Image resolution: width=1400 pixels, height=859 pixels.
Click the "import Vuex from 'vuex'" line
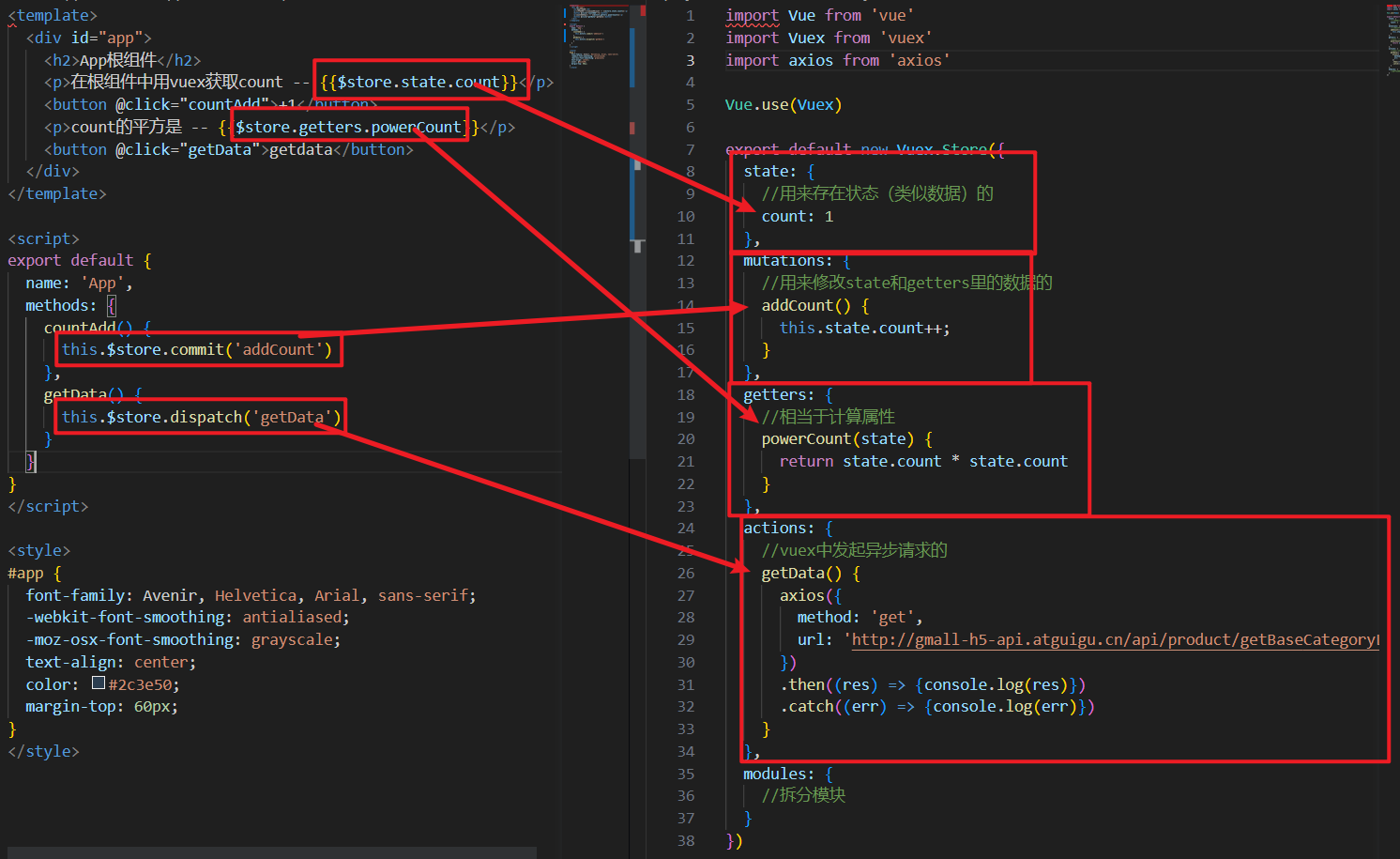point(829,38)
